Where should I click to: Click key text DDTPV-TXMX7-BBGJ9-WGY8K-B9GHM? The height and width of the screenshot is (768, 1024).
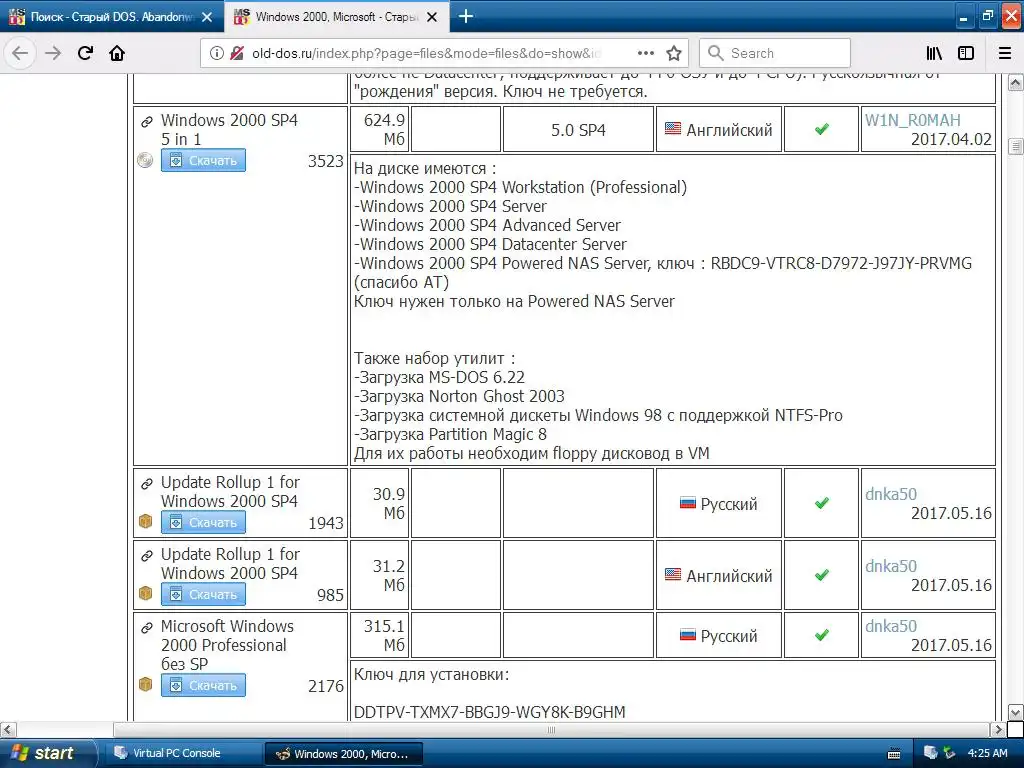click(x=489, y=712)
